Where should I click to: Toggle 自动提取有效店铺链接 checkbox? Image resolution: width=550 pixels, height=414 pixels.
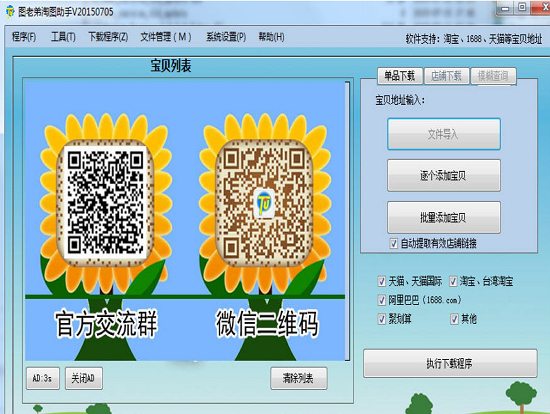[394, 243]
